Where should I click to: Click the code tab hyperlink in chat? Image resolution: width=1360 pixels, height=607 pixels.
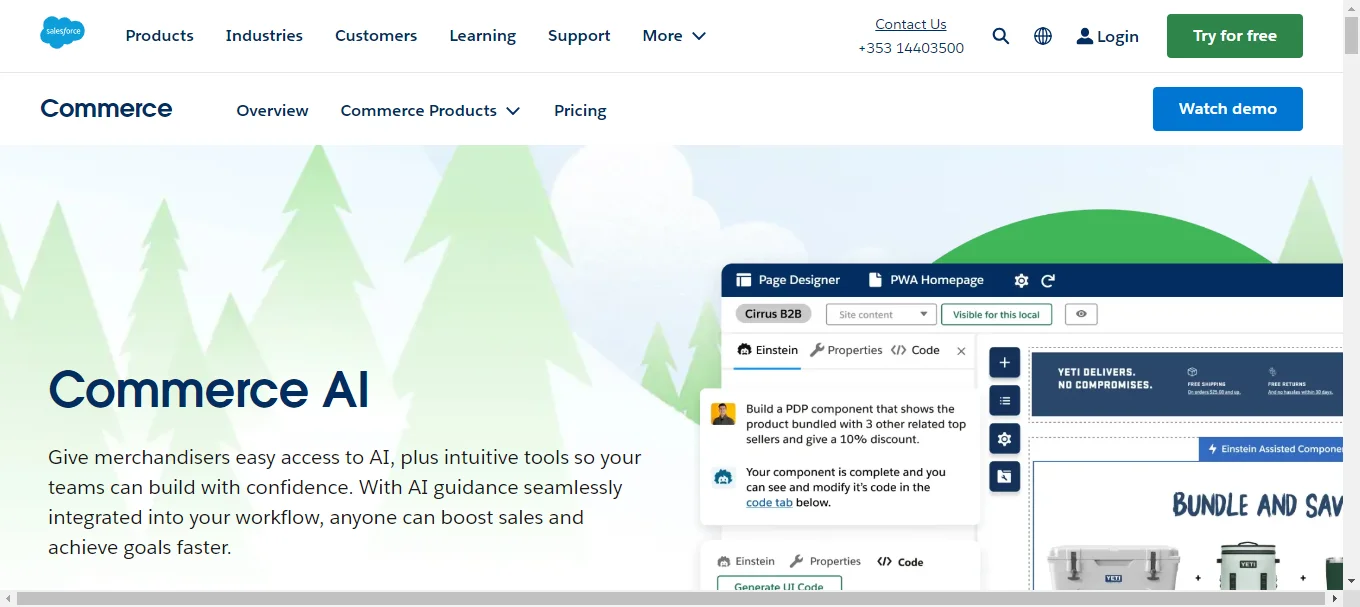(769, 502)
